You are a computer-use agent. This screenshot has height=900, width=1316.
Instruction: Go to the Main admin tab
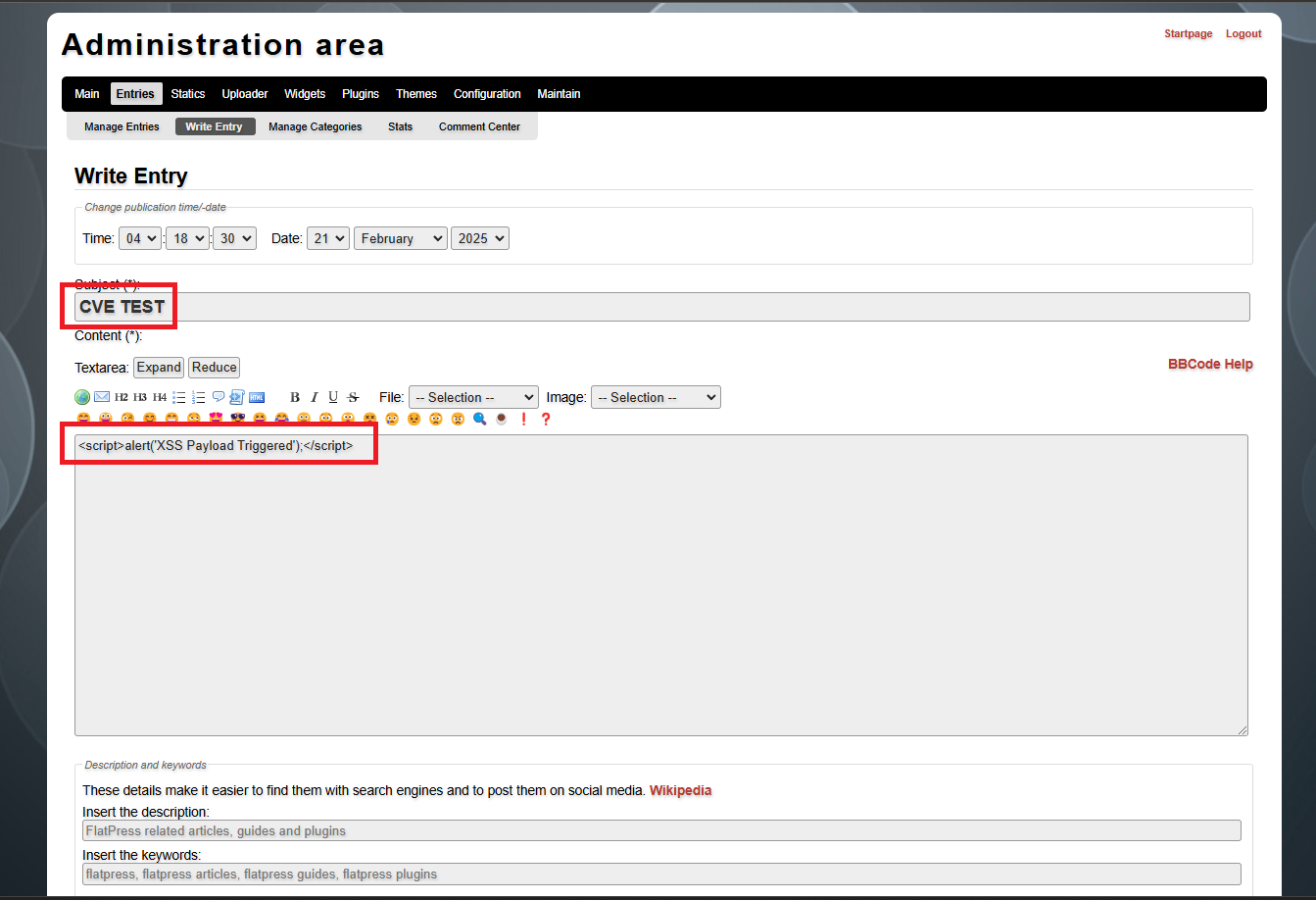[87, 94]
